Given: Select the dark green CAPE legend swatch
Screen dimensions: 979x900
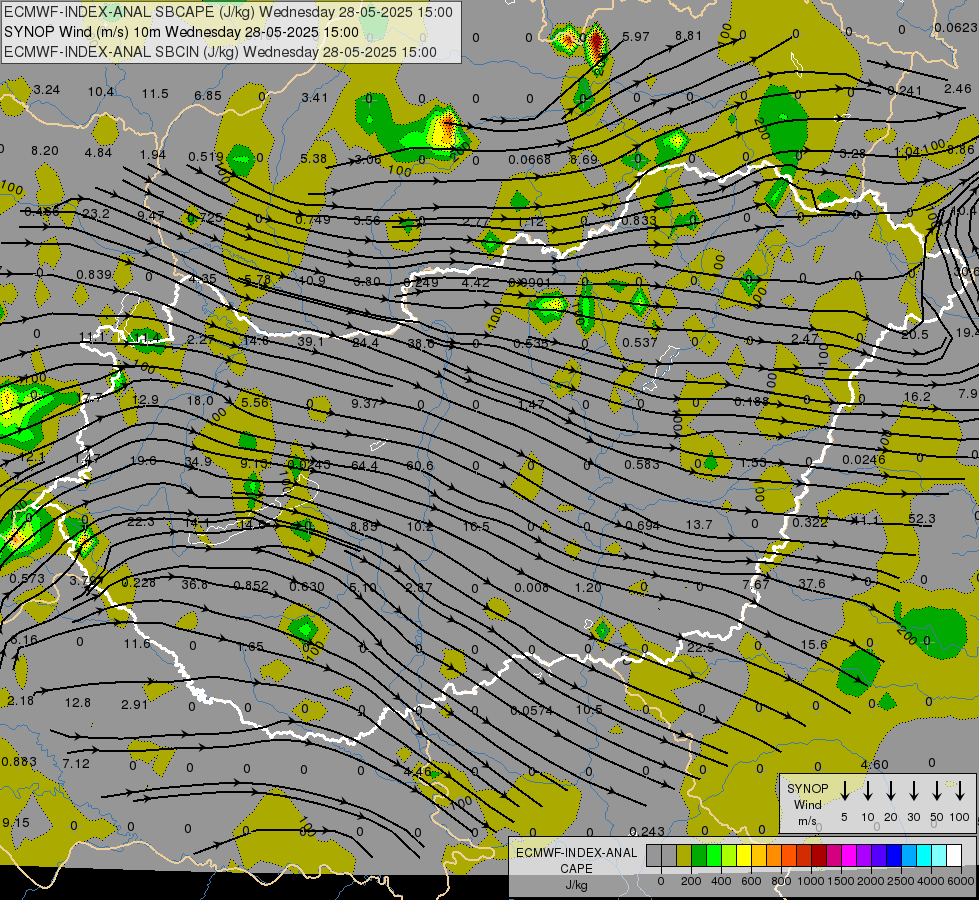Looking at the screenshot, I should point(699,855).
